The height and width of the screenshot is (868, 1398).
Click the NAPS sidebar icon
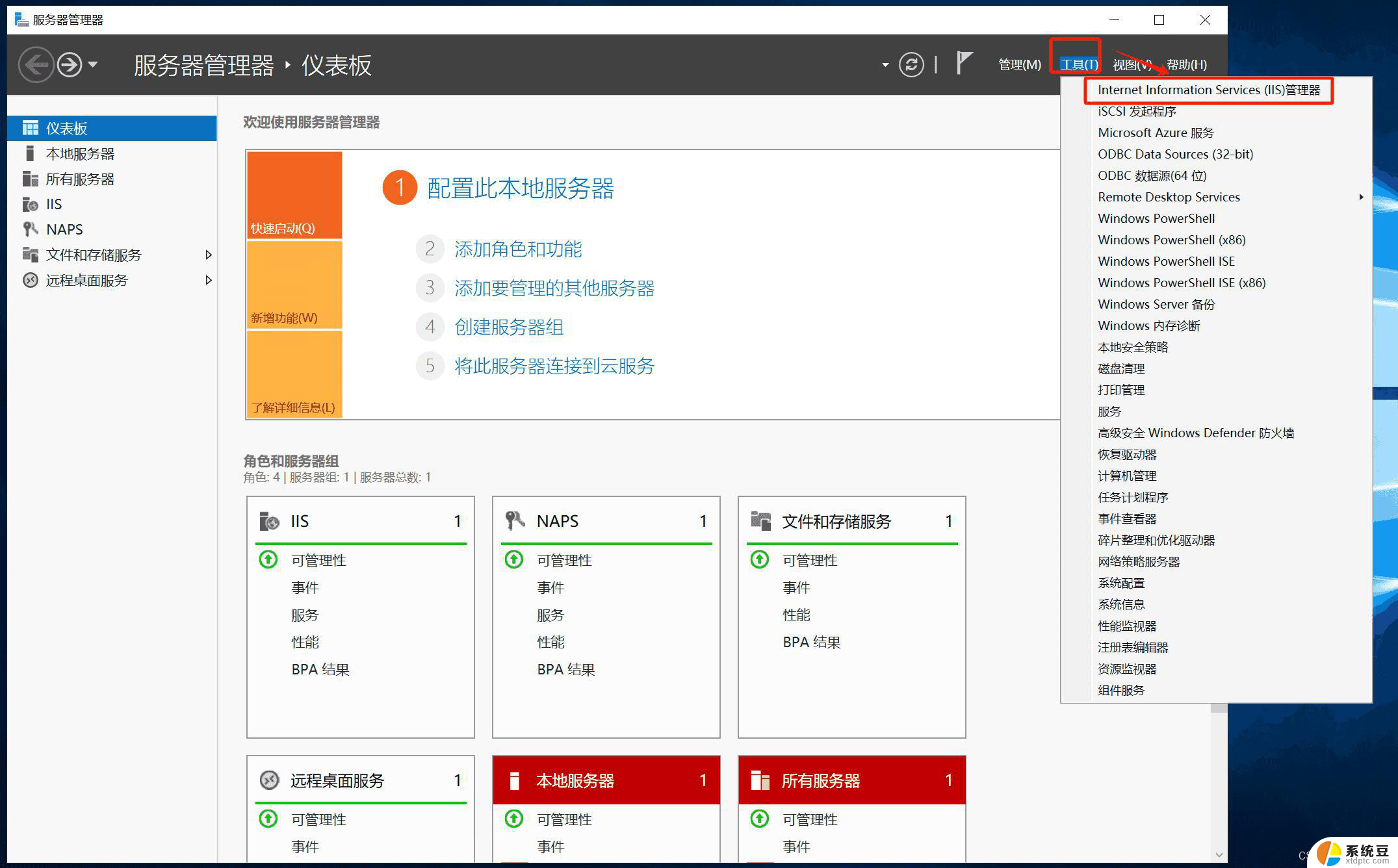pyautogui.click(x=30, y=229)
